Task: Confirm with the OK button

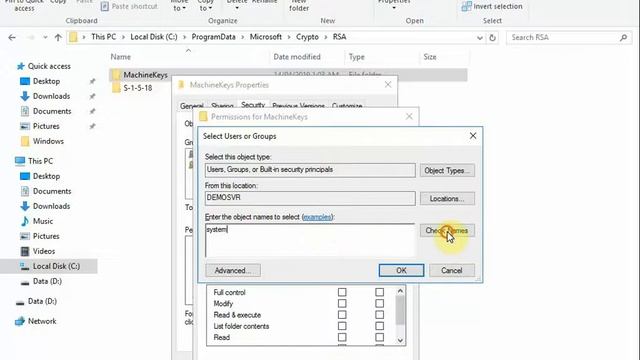Action: click(x=401, y=270)
